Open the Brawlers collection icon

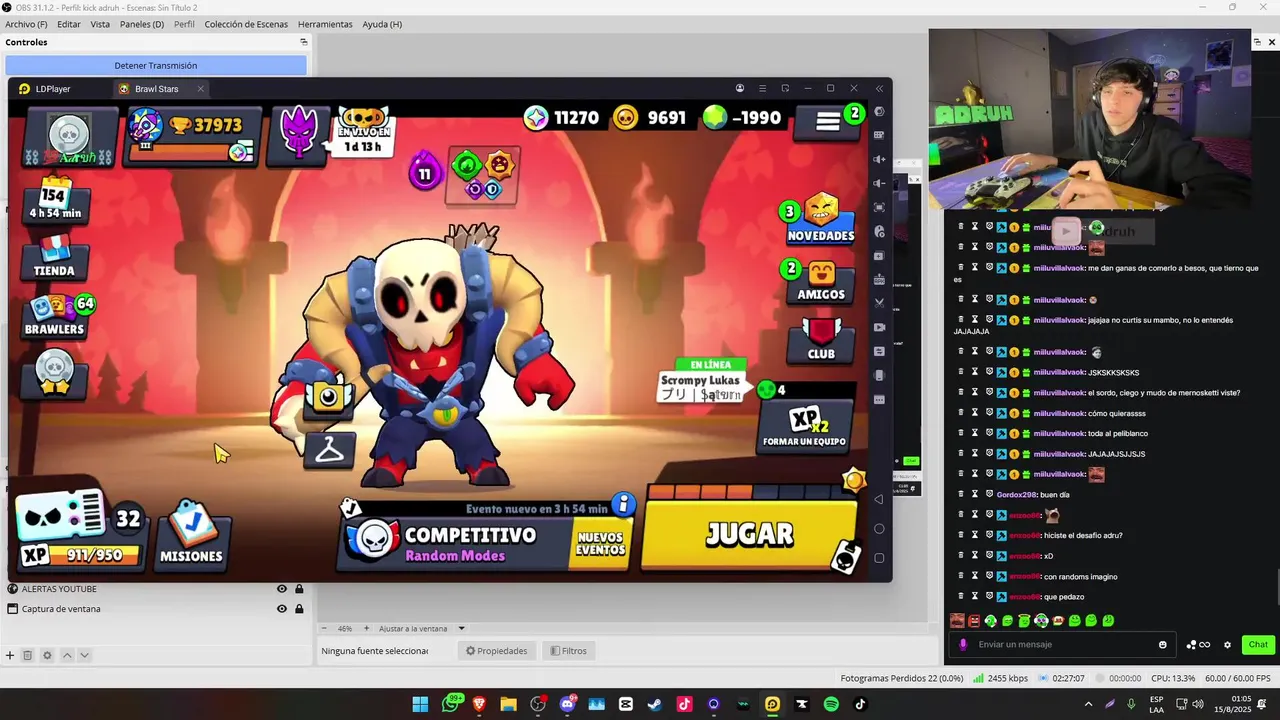[x=54, y=315]
